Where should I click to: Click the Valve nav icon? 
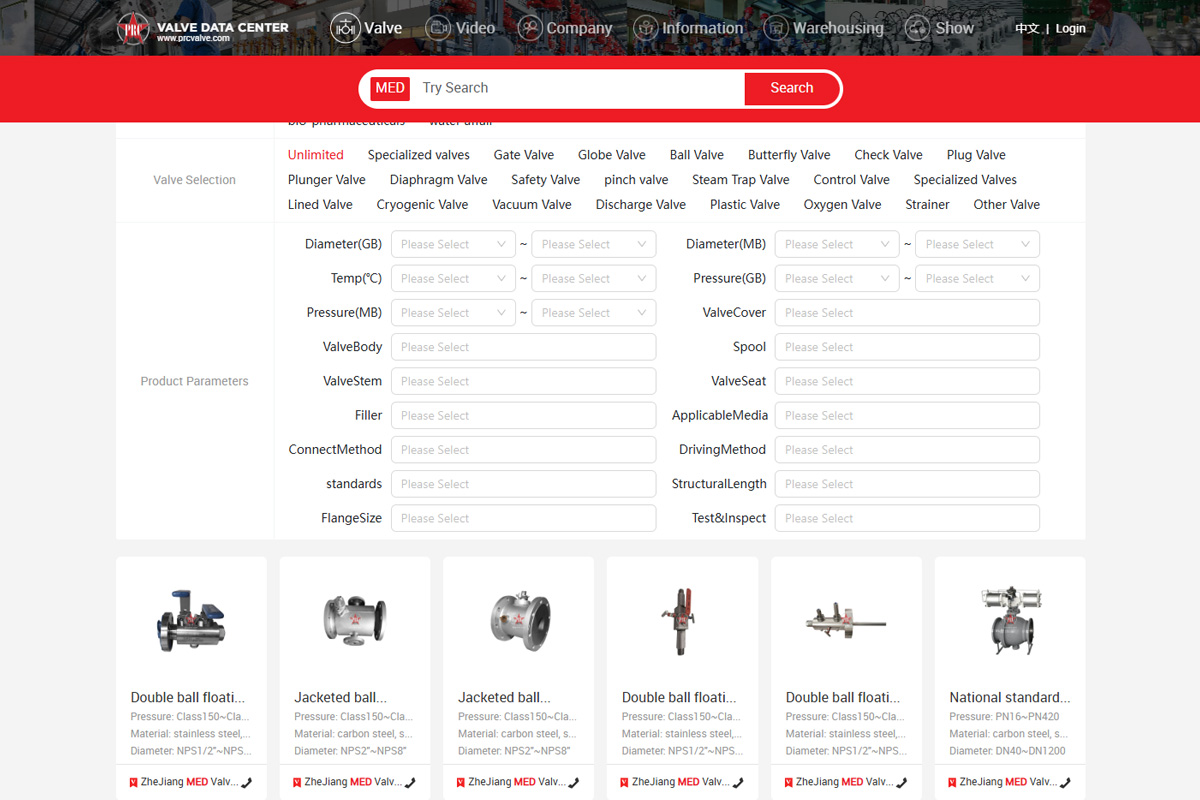(x=345, y=28)
